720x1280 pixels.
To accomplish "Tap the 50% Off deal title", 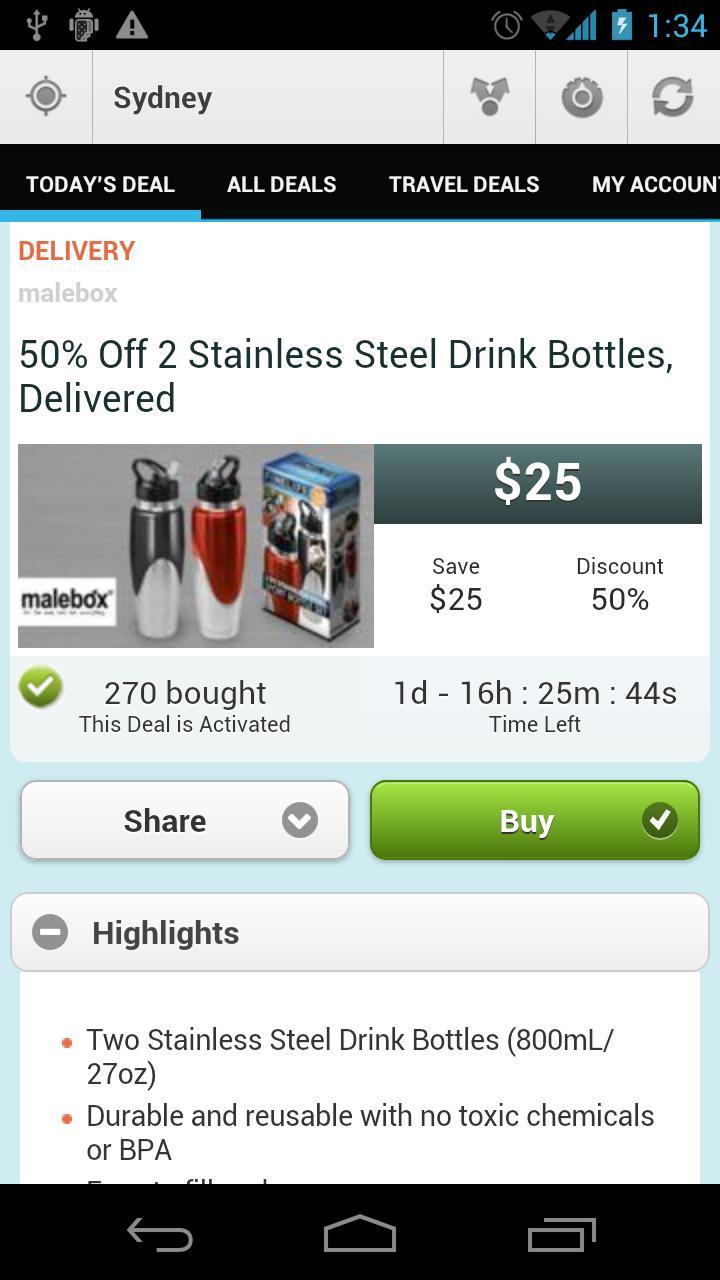I will click(x=345, y=376).
